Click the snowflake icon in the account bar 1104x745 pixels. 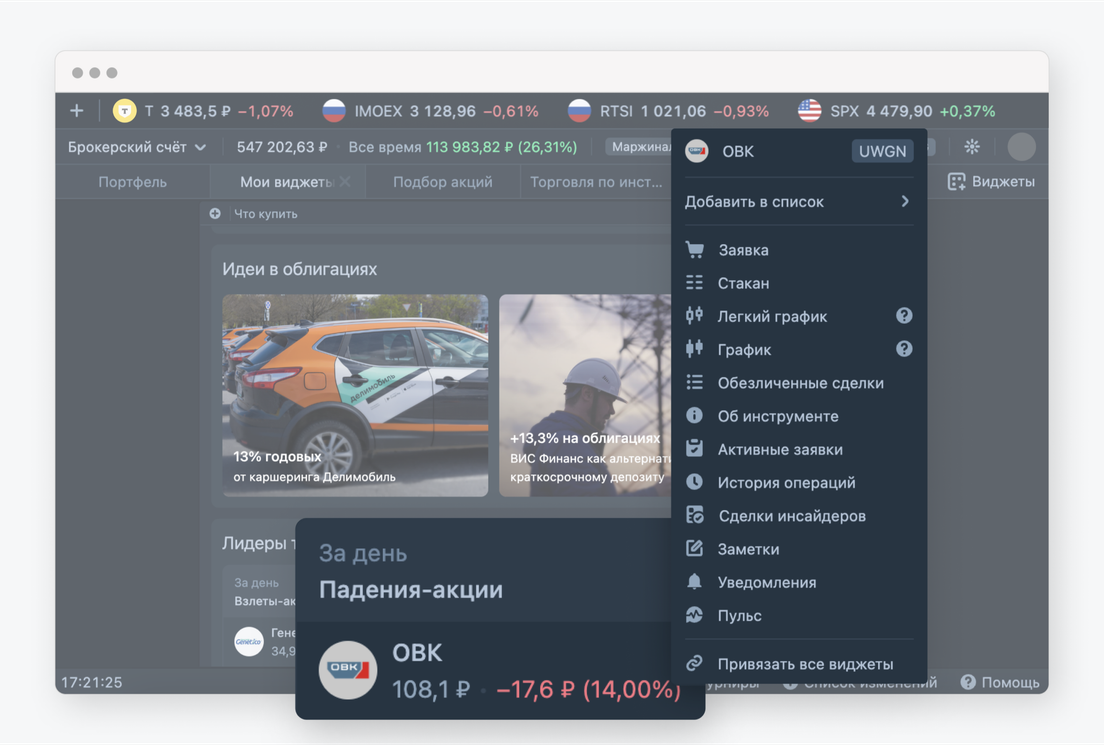point(972,146)
